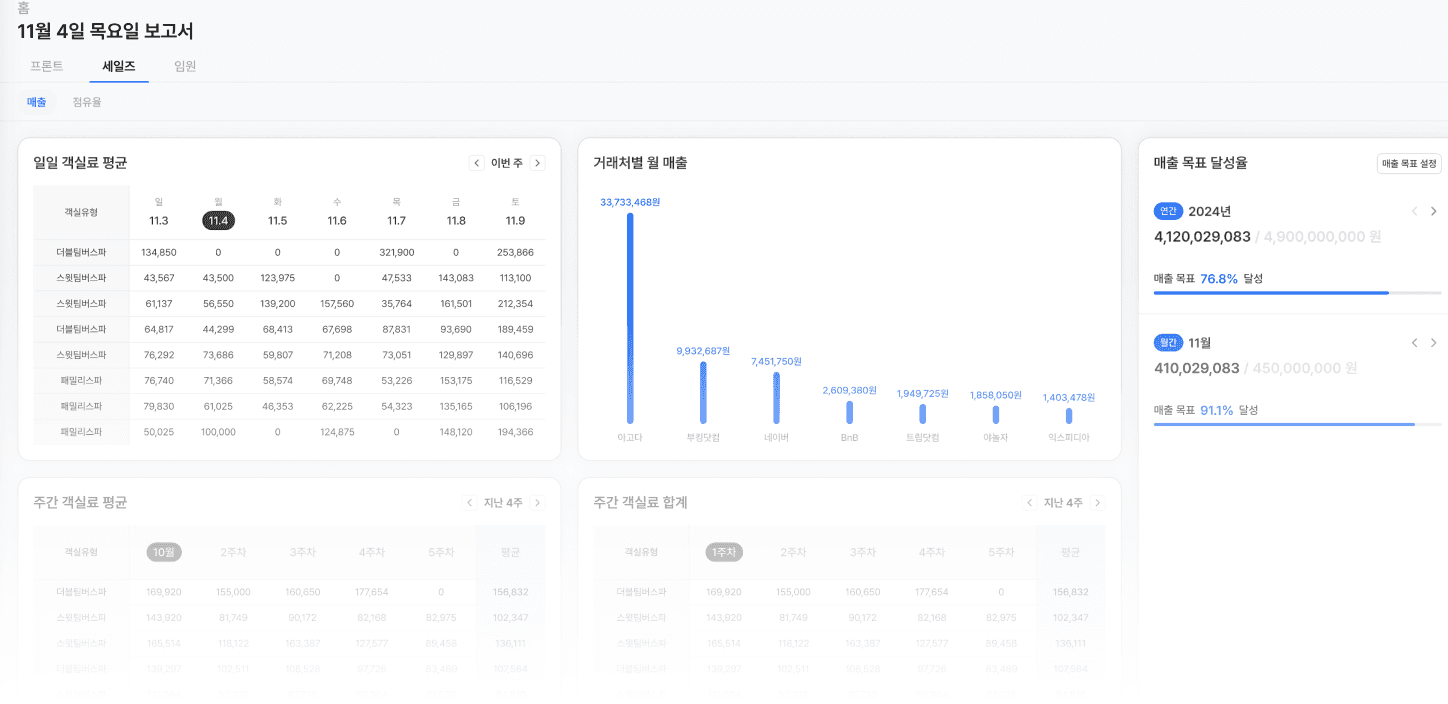
Task: Click the 11월 4일 목요일 보고서 title
Action: click(x=106, y=31)
